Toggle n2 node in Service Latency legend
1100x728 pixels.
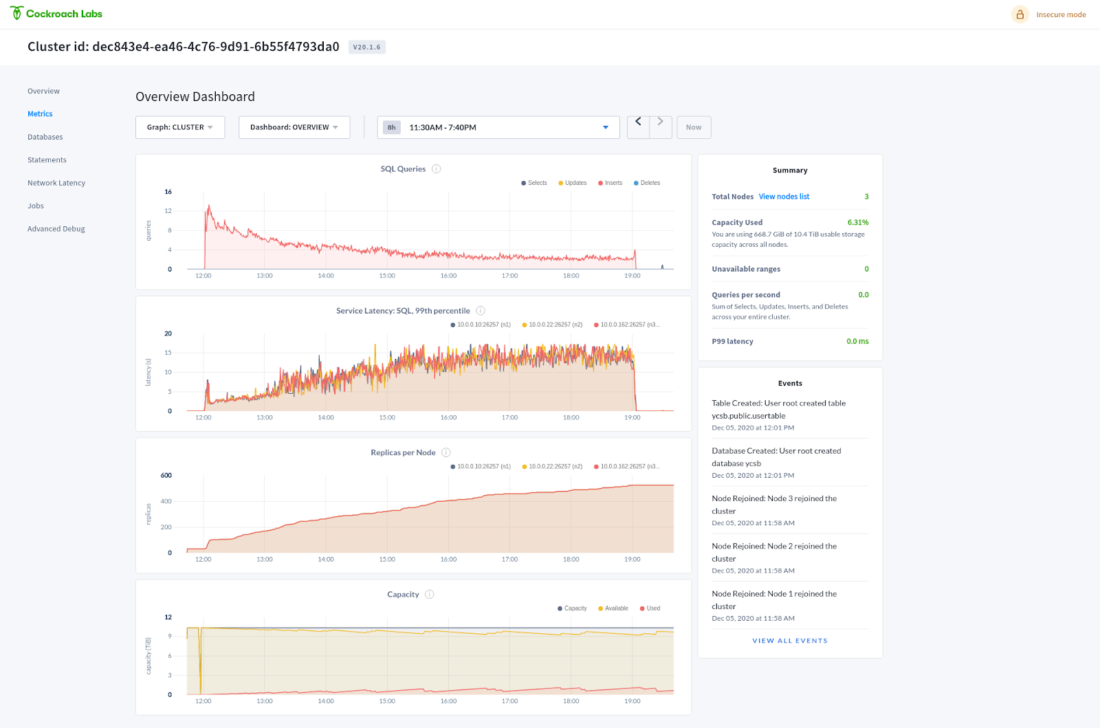click(552, 325)
